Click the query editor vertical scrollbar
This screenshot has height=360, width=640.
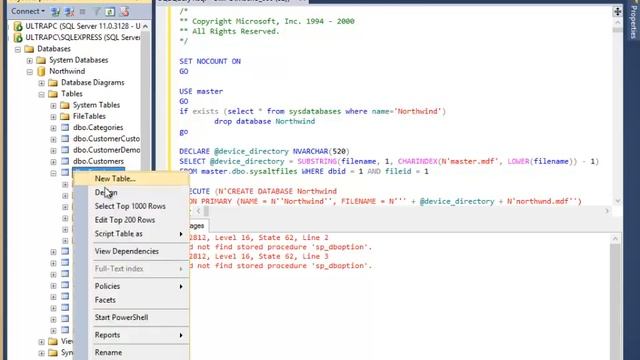pos(617,110)
